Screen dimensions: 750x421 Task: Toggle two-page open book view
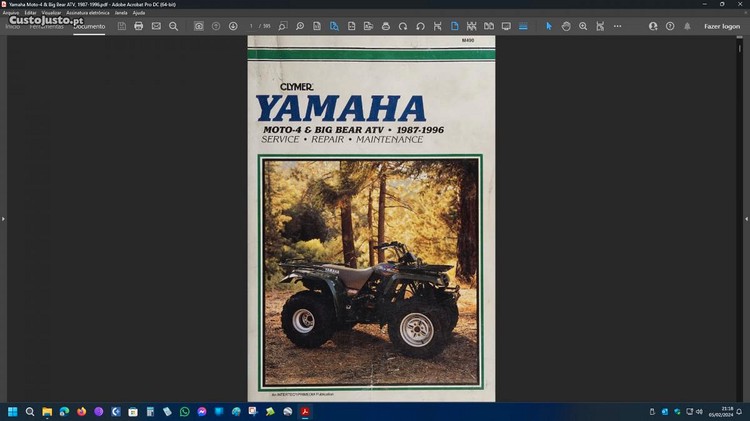tap(488, 26)
